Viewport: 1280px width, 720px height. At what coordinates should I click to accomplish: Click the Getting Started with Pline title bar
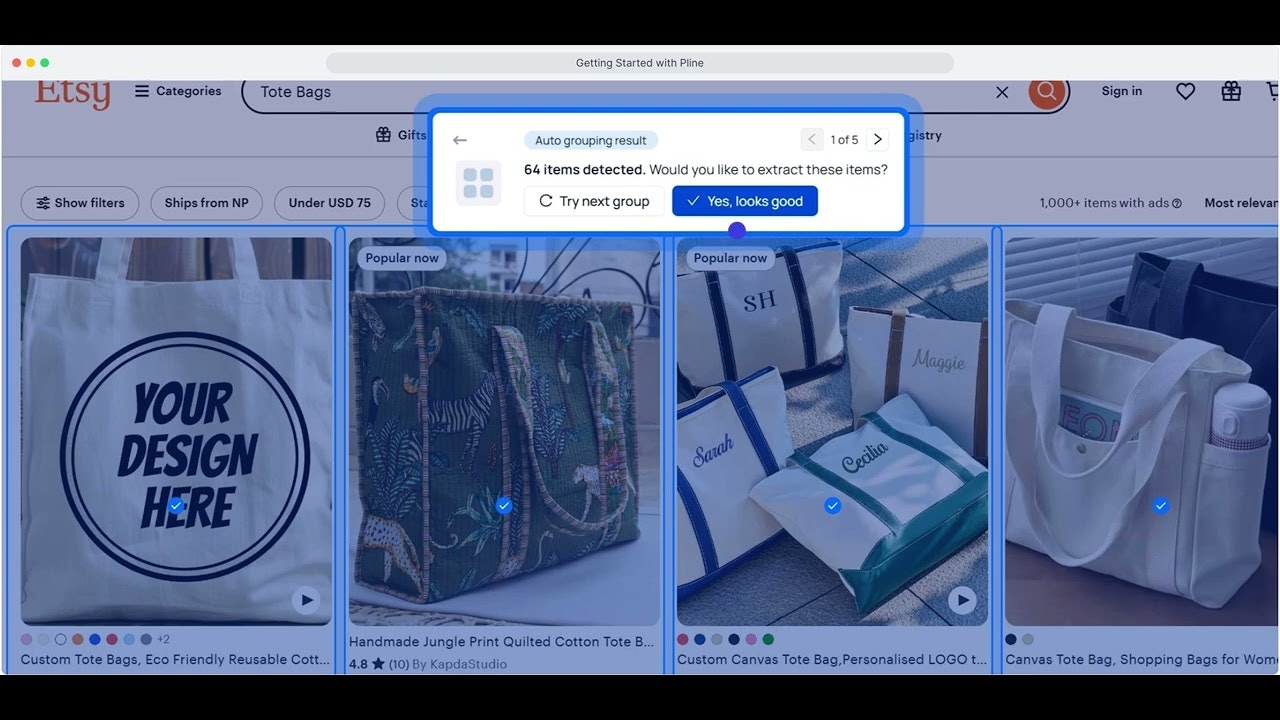tap(640, 63)
